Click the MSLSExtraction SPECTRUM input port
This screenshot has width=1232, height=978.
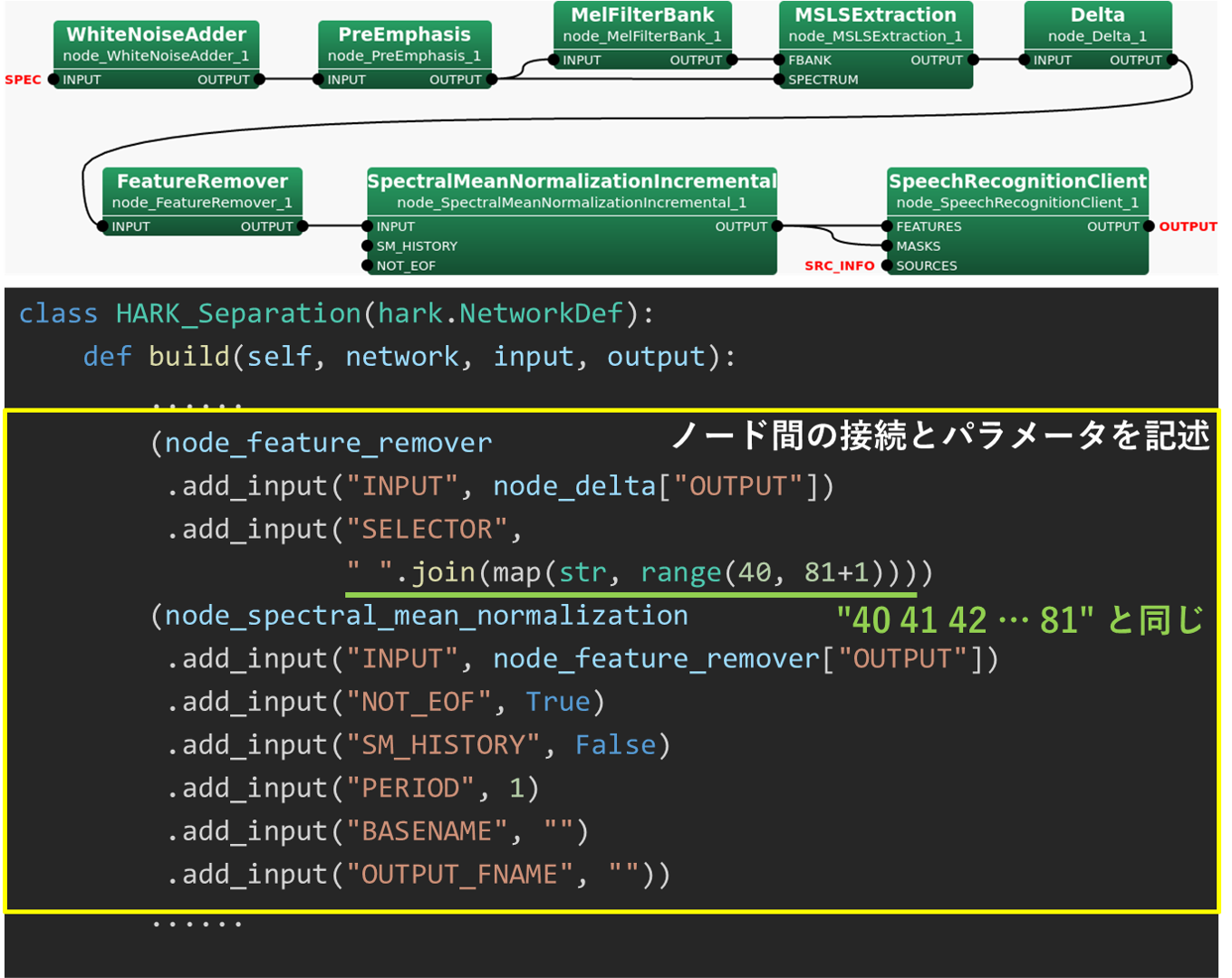780,80
